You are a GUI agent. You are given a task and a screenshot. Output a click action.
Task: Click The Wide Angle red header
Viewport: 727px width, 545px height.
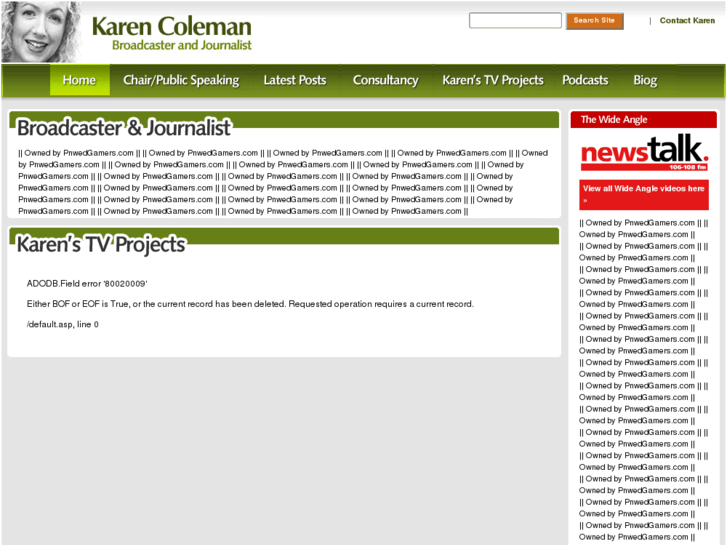point(644,120)
